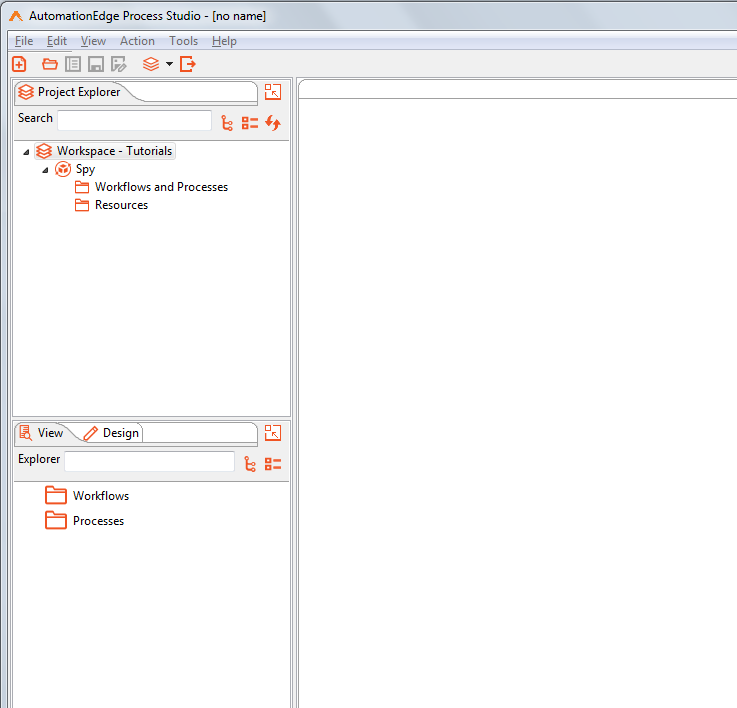Switch to the Design tab
Screen dimensions: 737x708
120,433
